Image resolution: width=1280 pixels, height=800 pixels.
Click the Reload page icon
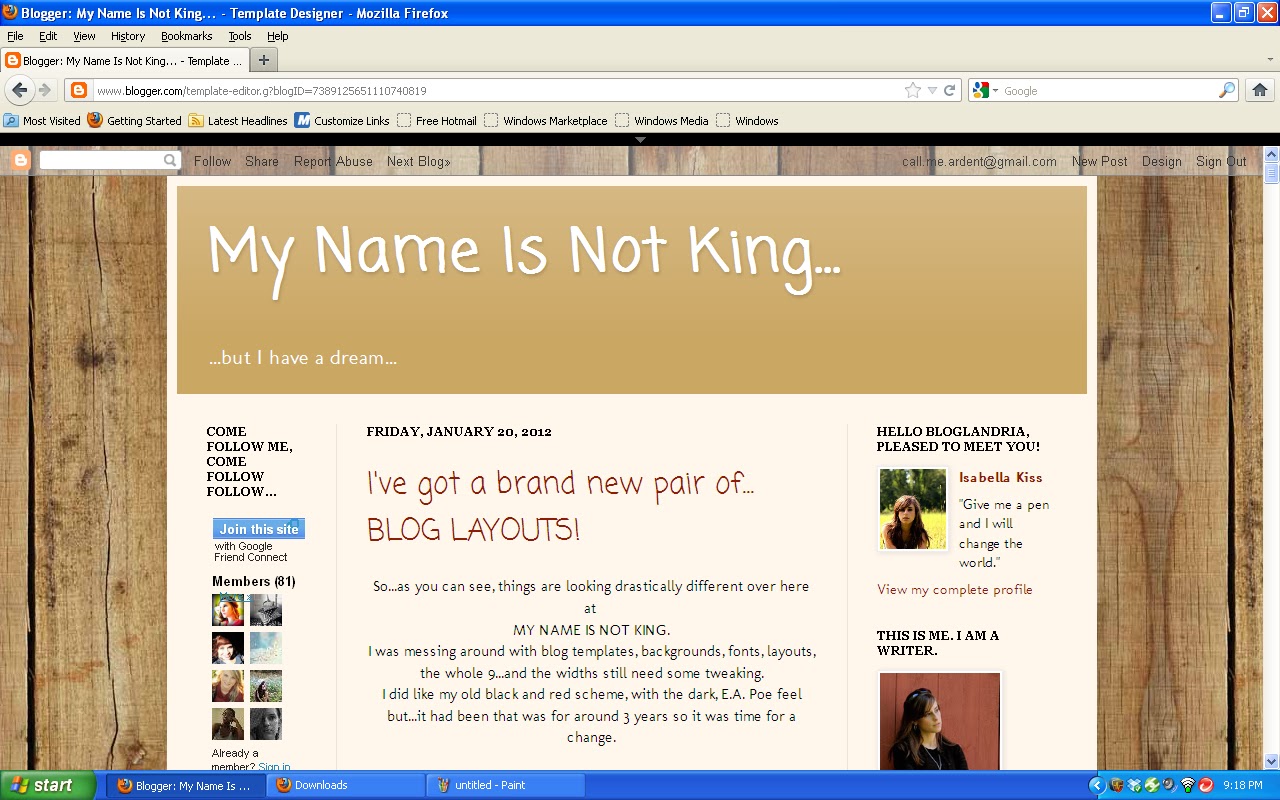pos(950,90)
